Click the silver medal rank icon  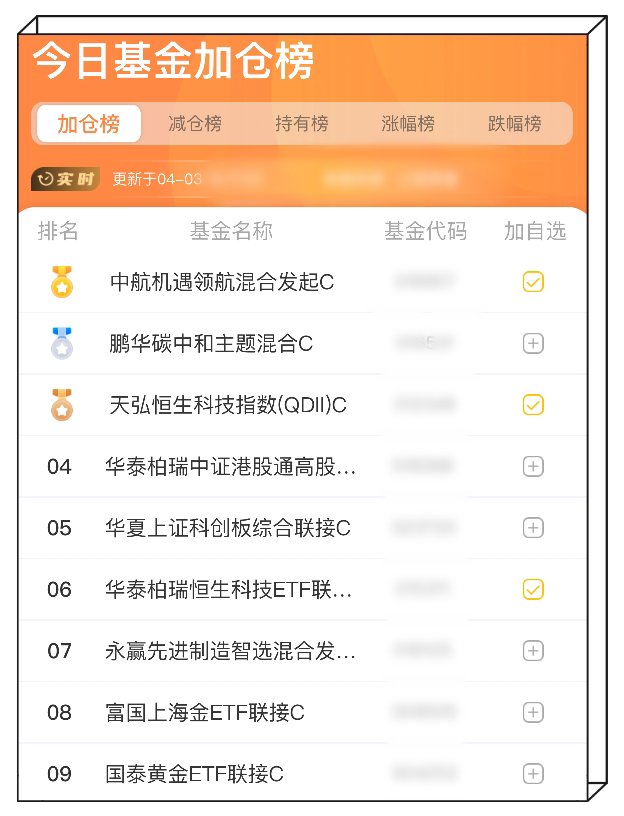(62, 343)
